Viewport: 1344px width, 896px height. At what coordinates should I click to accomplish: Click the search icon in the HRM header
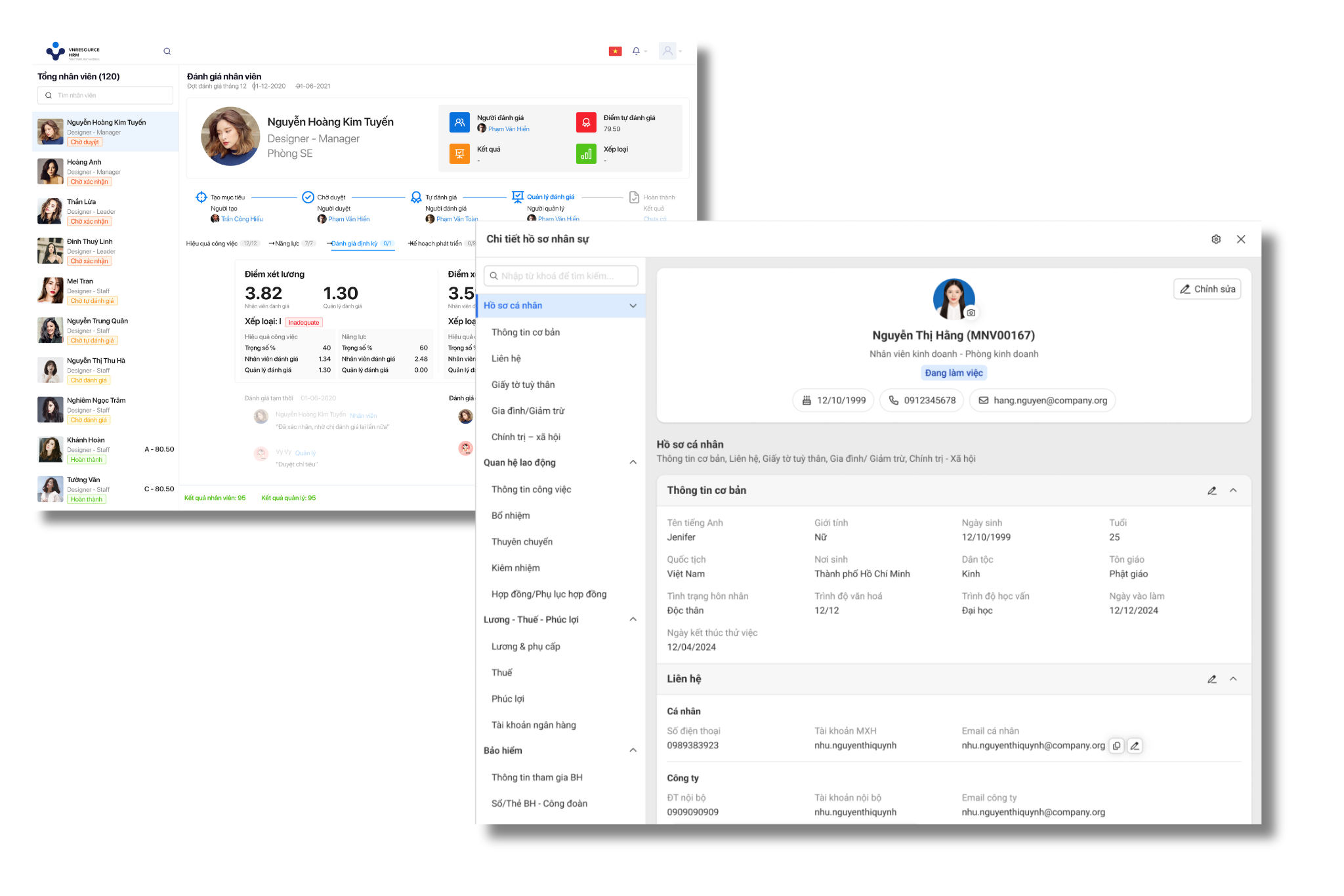click(167, 51)
